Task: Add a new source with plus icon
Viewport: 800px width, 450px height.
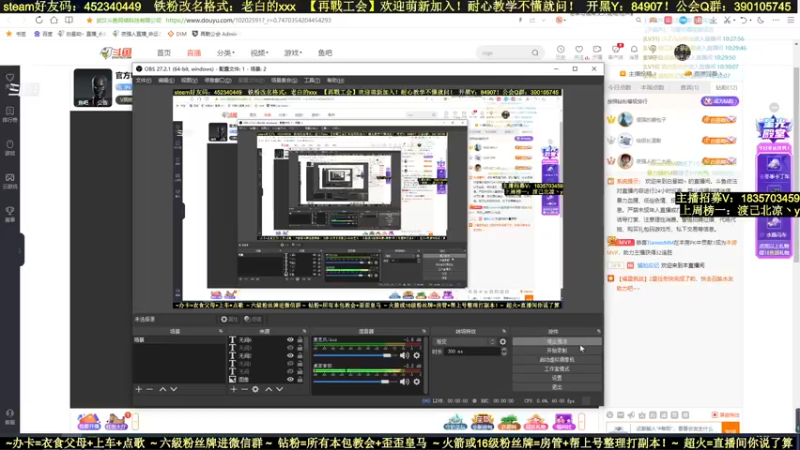Action: 234,389
